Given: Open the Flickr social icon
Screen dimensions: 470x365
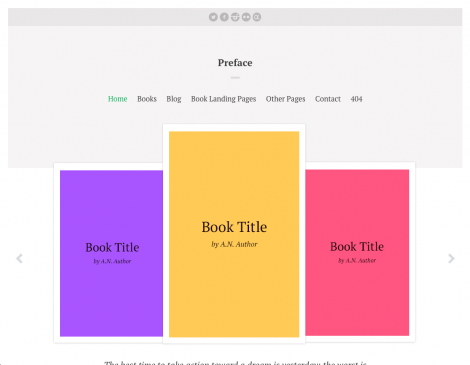Looking at the screenshot, I should pyautogui.click(x=246, y=17).
